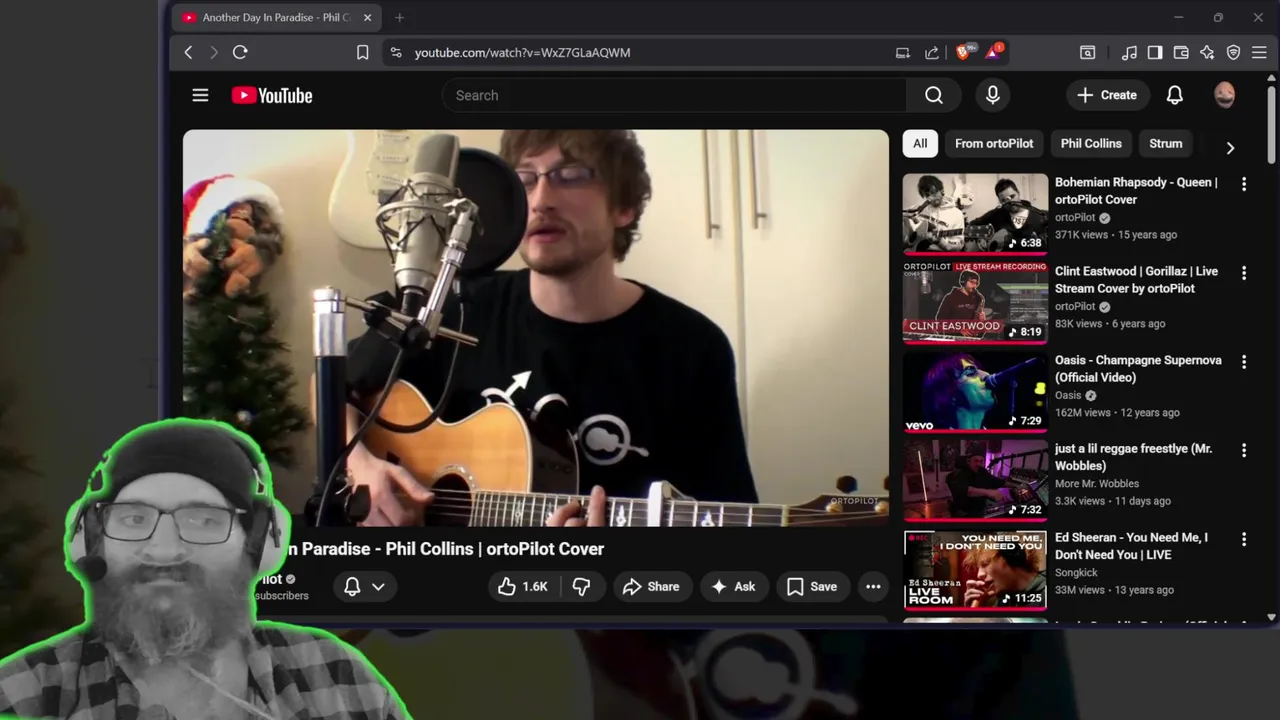Open the Bohemian Rhapsody 6:38 thumbnail
This screenshot has width=1280, height=720.
pos(975,213)
